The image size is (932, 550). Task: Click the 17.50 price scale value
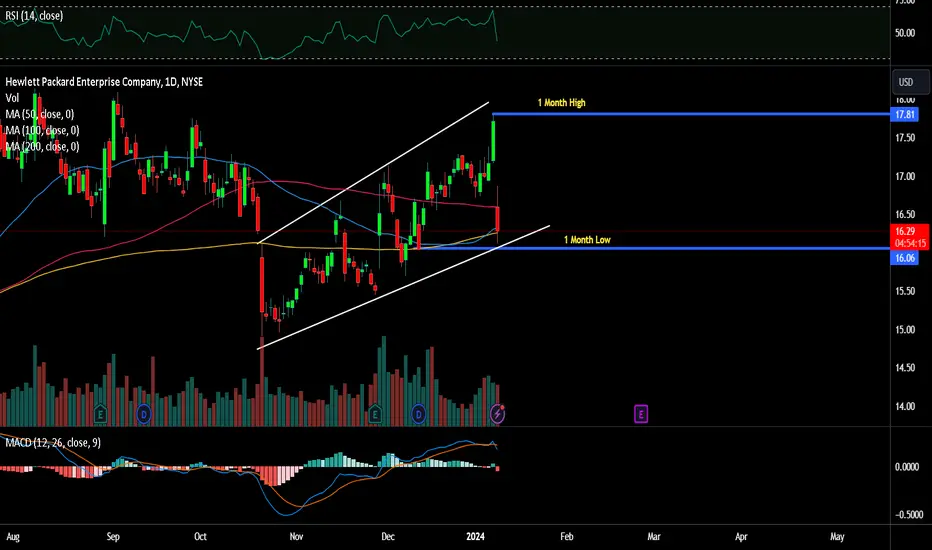coord(905,138)
